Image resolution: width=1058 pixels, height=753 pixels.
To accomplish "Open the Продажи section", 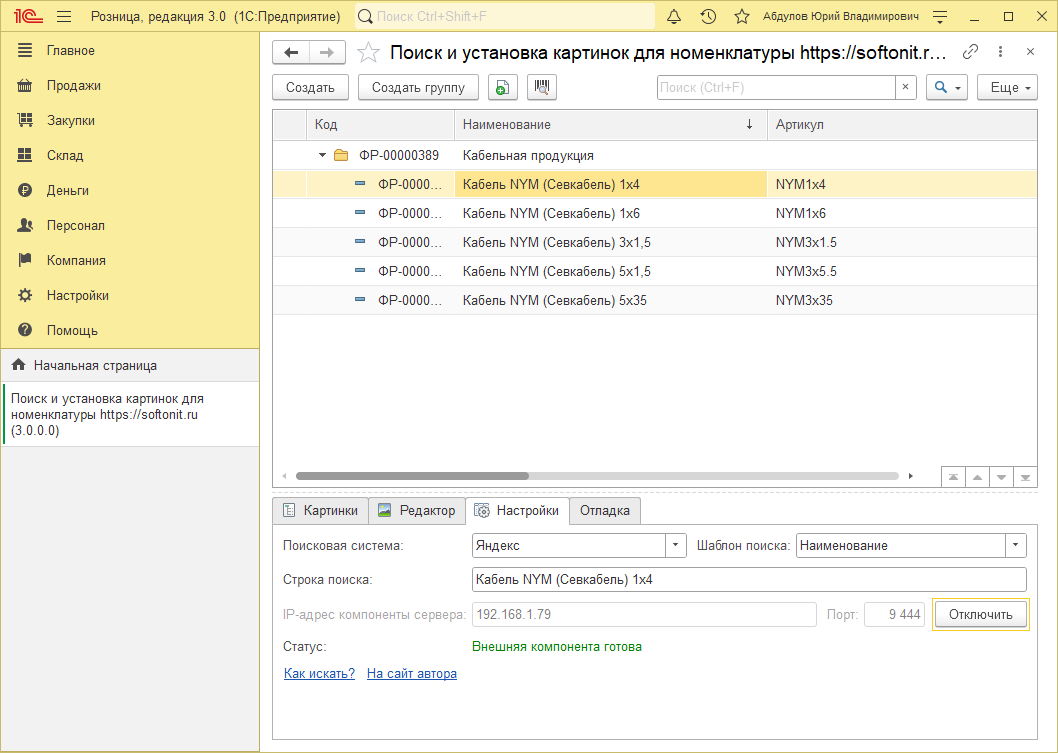I will click(x=73, y=85).
